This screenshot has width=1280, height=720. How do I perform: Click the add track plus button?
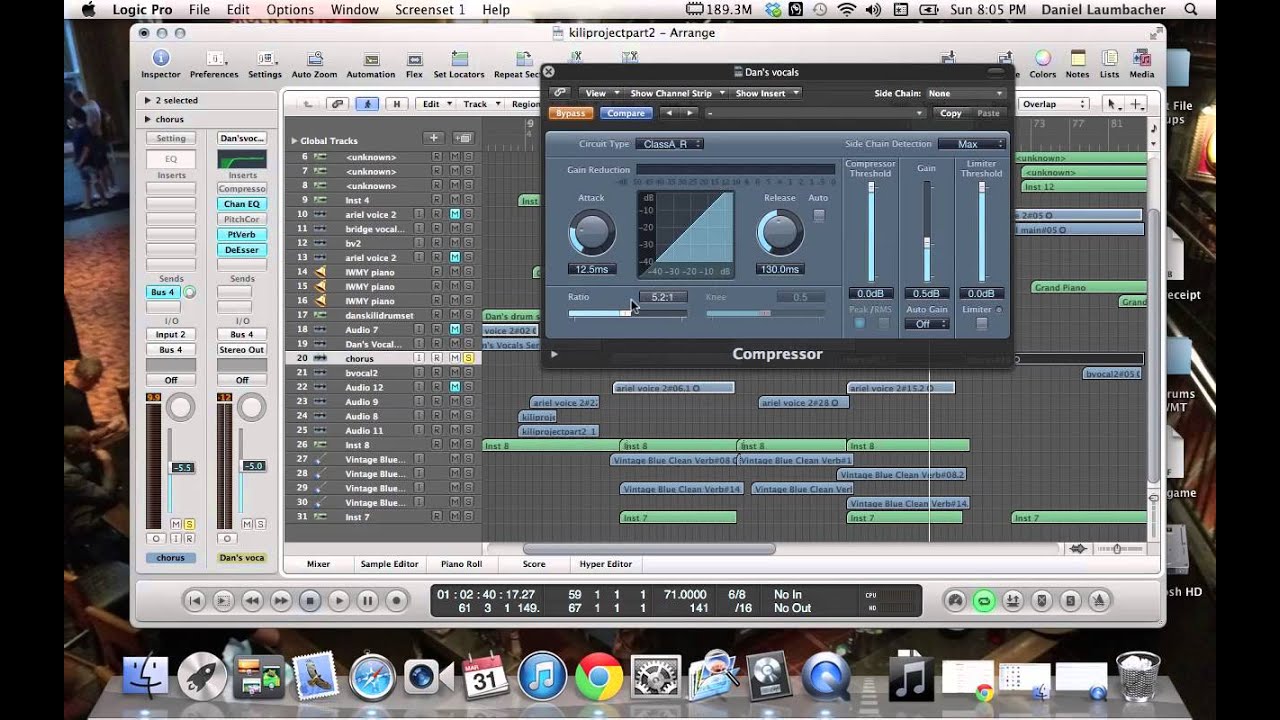433,138
